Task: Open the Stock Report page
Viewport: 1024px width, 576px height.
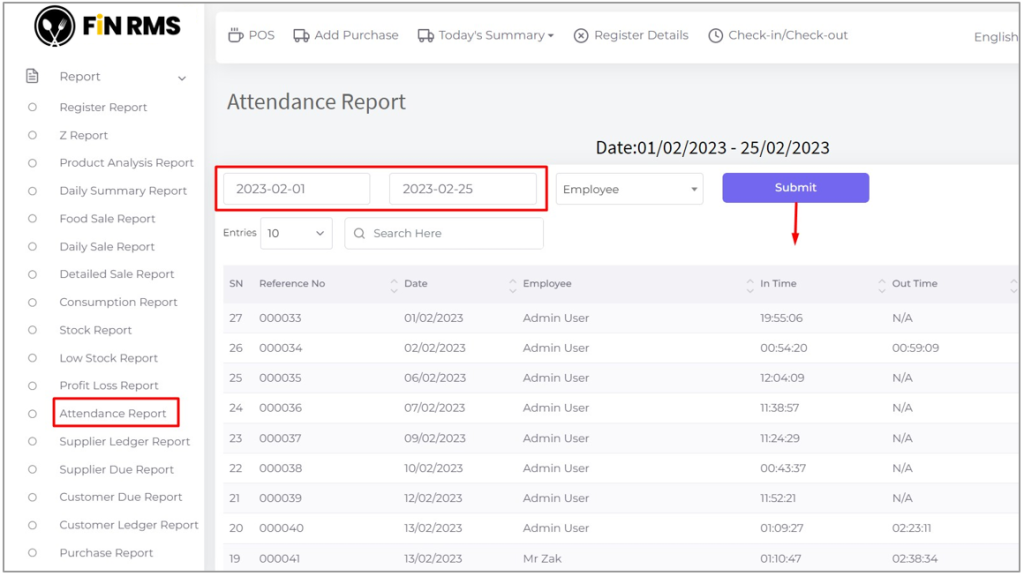Action: point(95,330)
